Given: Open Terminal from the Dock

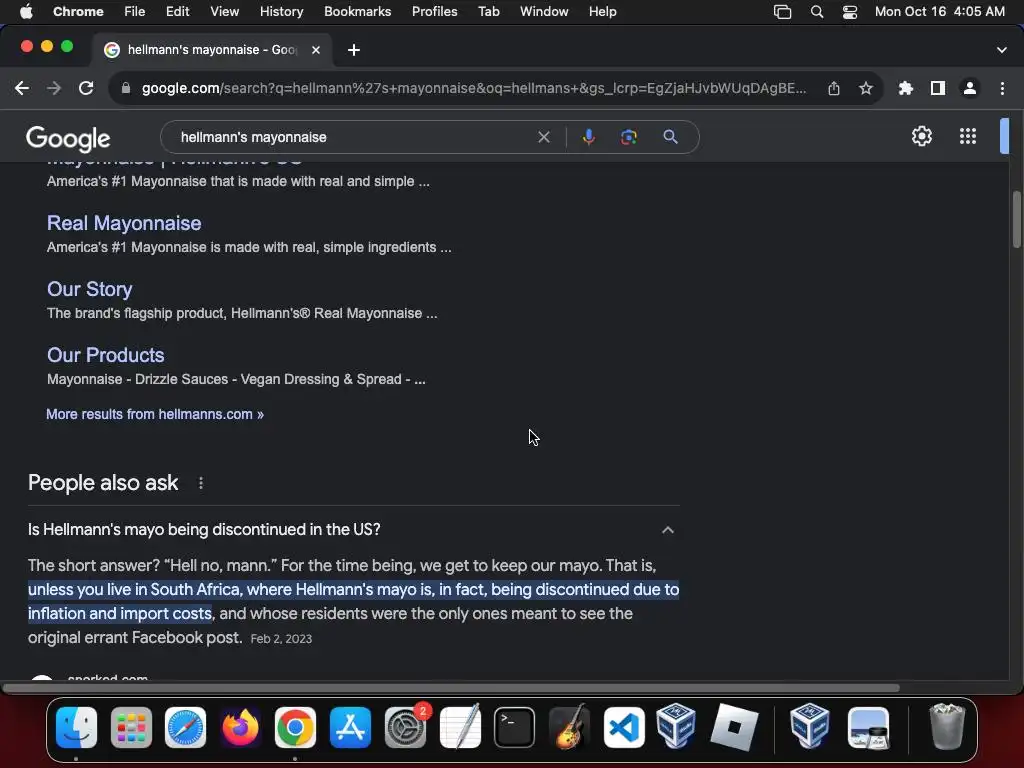Looking at the screenshot, I should click(514, 727).
